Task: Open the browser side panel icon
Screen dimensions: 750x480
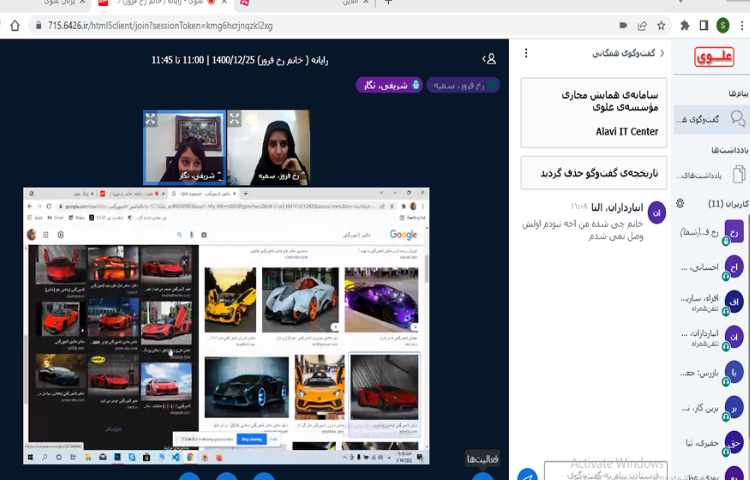Action: pos(704,25)
